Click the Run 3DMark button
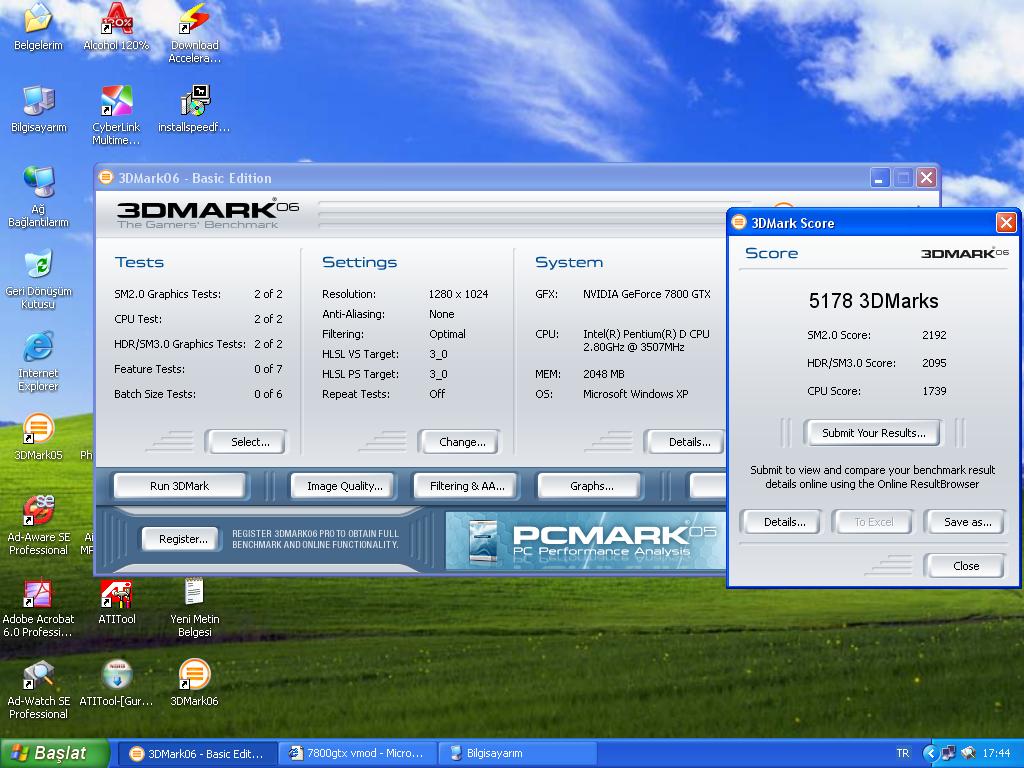 180,486
